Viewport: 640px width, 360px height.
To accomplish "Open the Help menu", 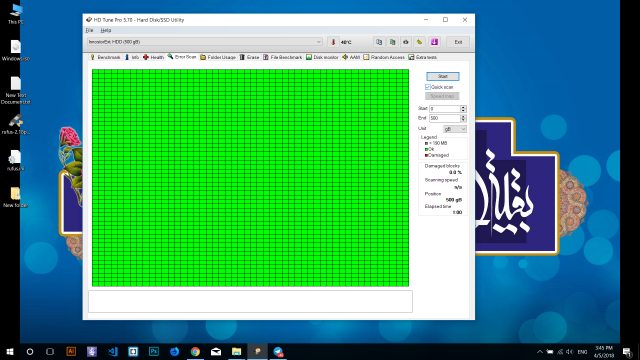I will point(106,30).
